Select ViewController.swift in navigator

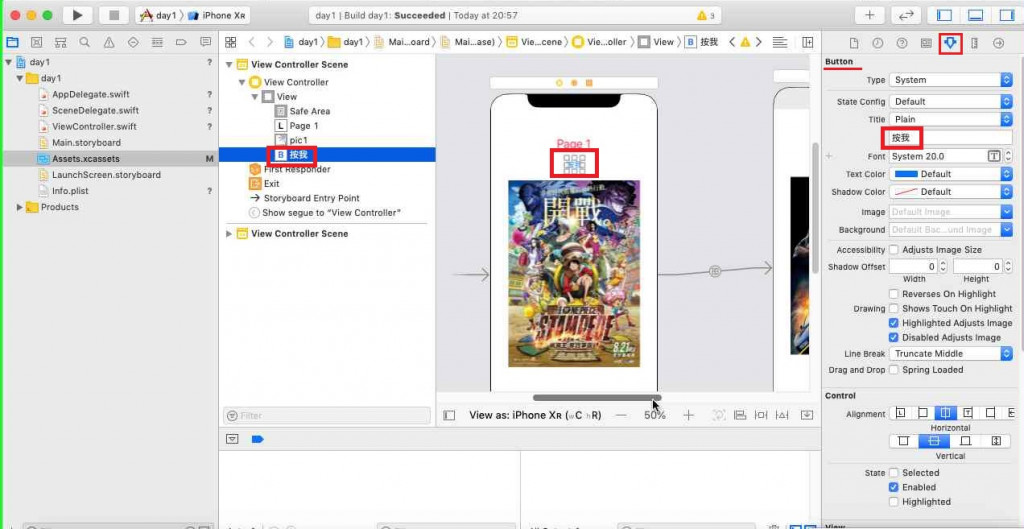click(x=94, y=126)
